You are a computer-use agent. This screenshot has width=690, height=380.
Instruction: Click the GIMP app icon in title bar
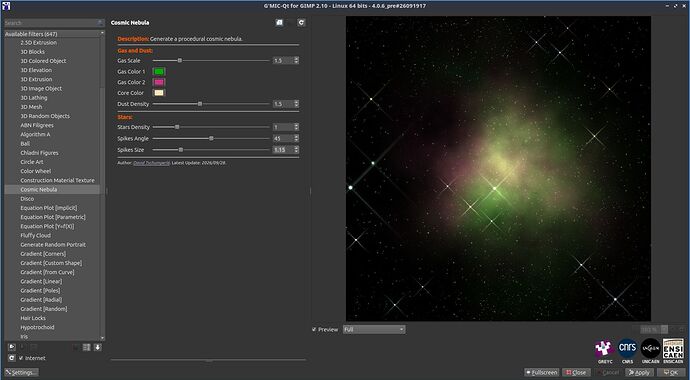pyautogui.click(x=6, y=6)
